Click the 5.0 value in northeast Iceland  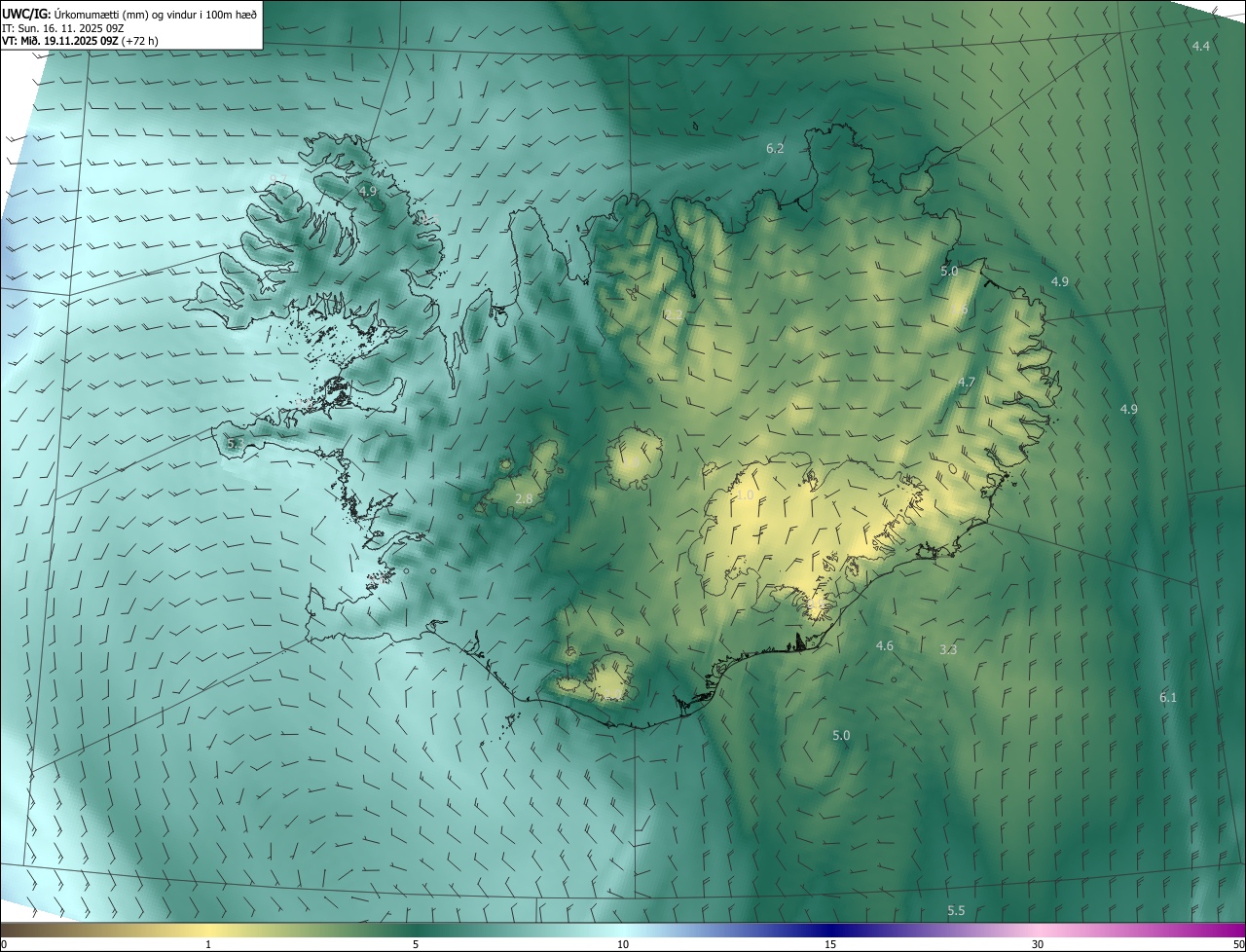pyautogui.click(x=949, y=271)
